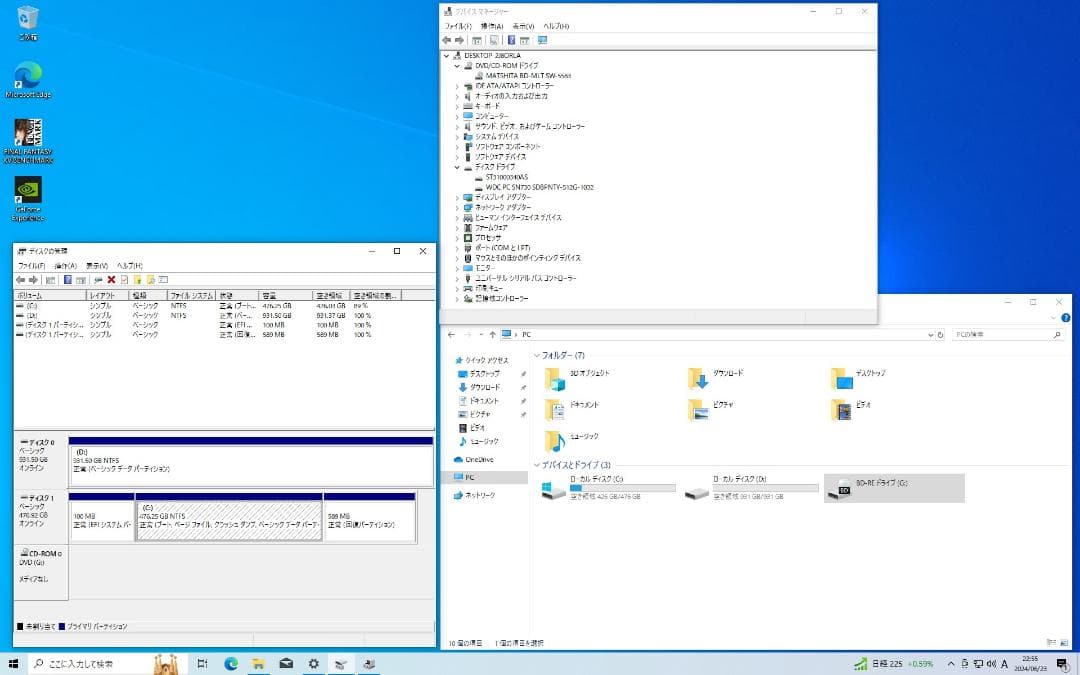The image size is (1080, 675).
Task: Open the 表示(V) menu in Disk Management
Action: [x=97, y=266]
